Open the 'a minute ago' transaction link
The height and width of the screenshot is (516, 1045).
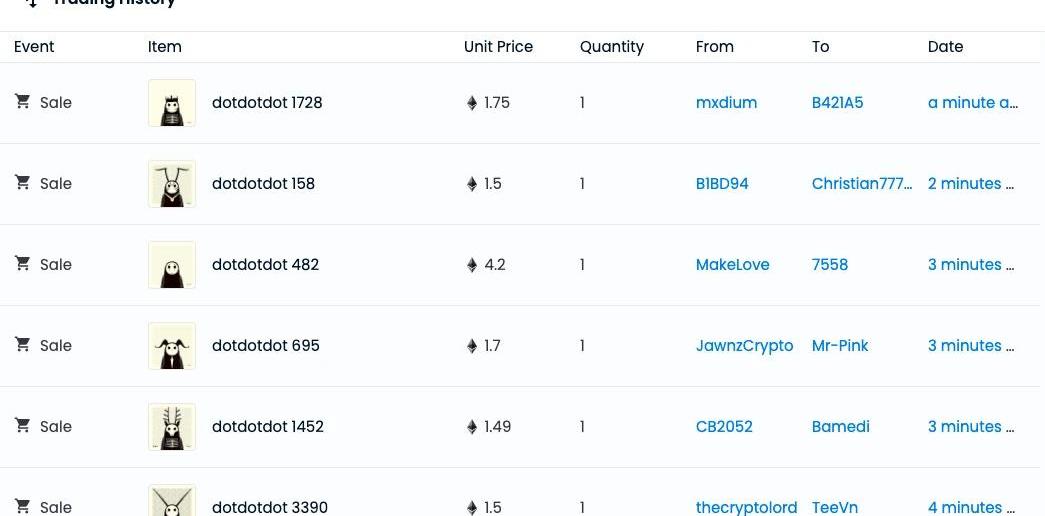972,103
